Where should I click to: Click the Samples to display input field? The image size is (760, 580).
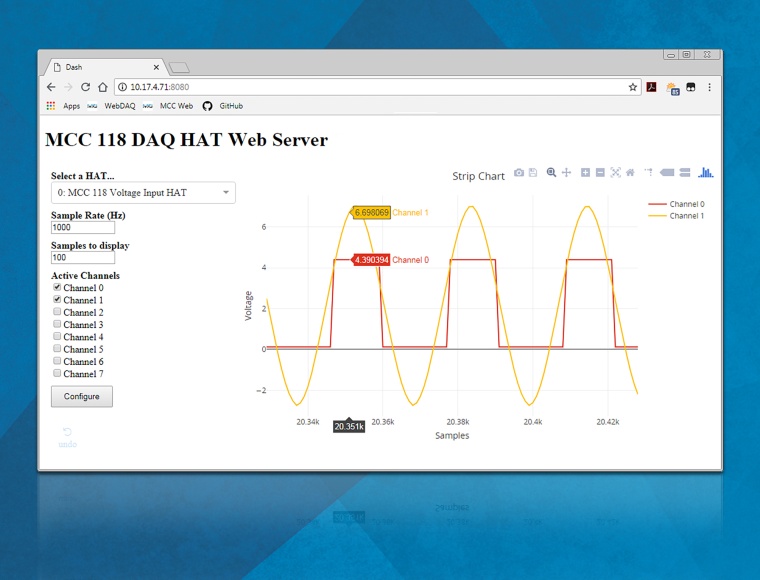pos(83,258)
